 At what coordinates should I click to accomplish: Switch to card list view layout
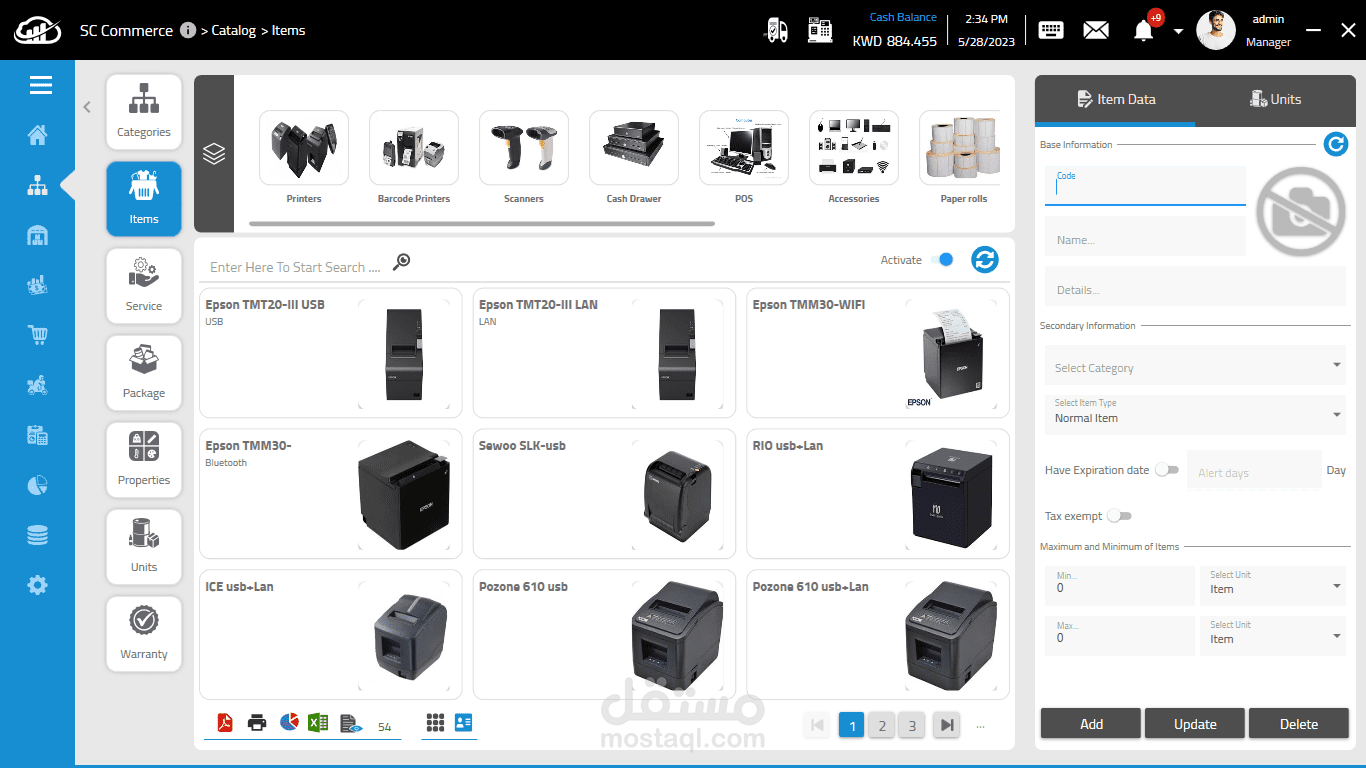click(463, 722)
